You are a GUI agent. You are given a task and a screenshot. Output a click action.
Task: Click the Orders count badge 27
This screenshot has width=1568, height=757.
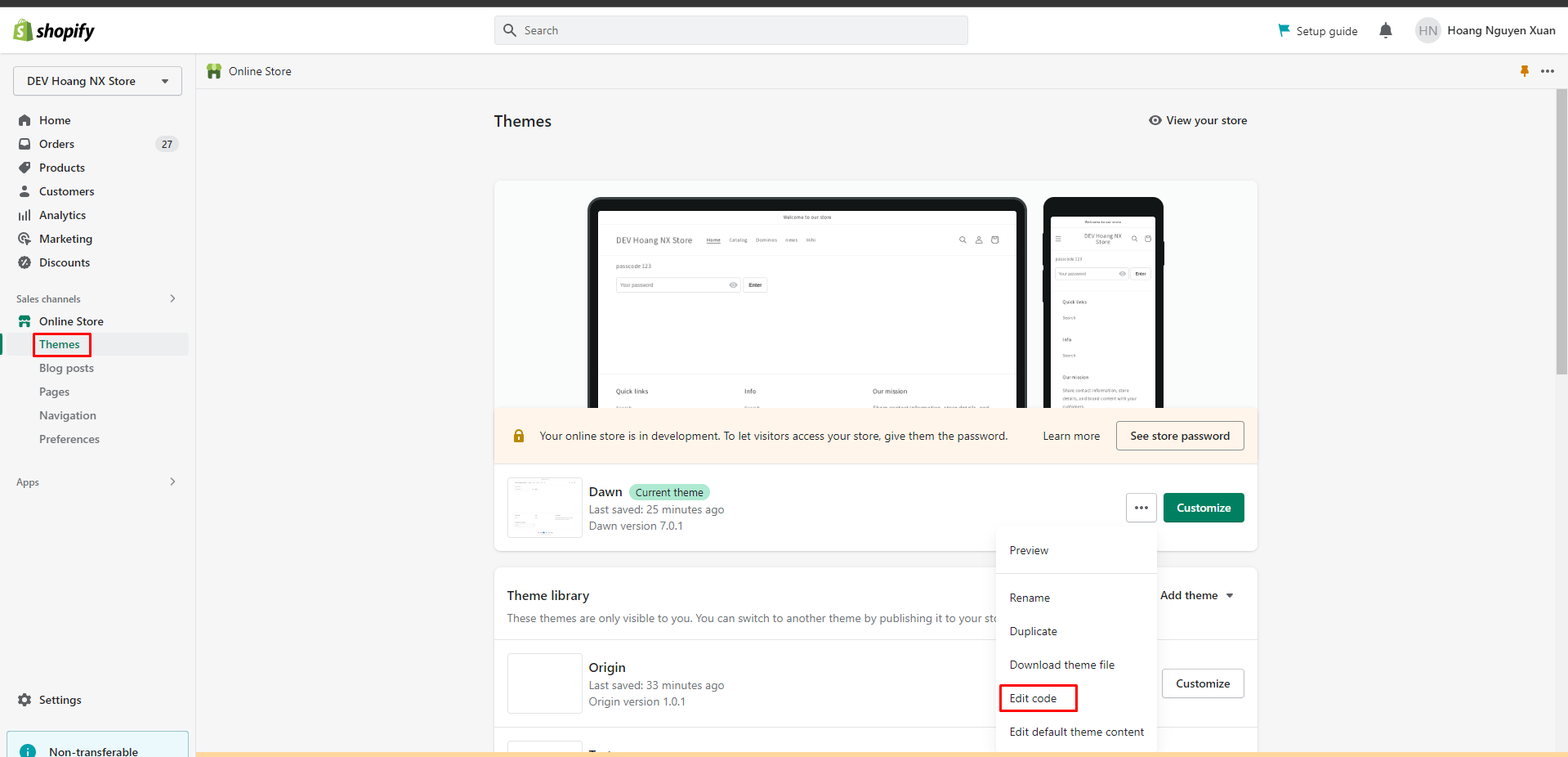pos(167,144)
